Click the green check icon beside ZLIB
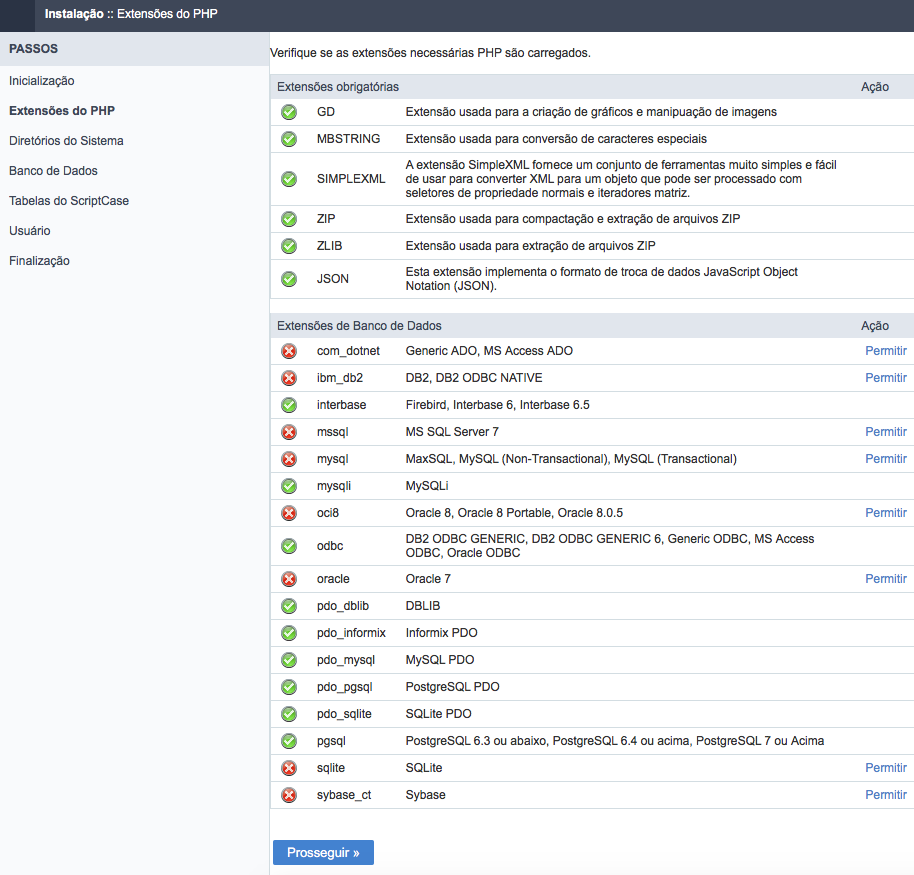914x875 pixels. coord(289,246)
